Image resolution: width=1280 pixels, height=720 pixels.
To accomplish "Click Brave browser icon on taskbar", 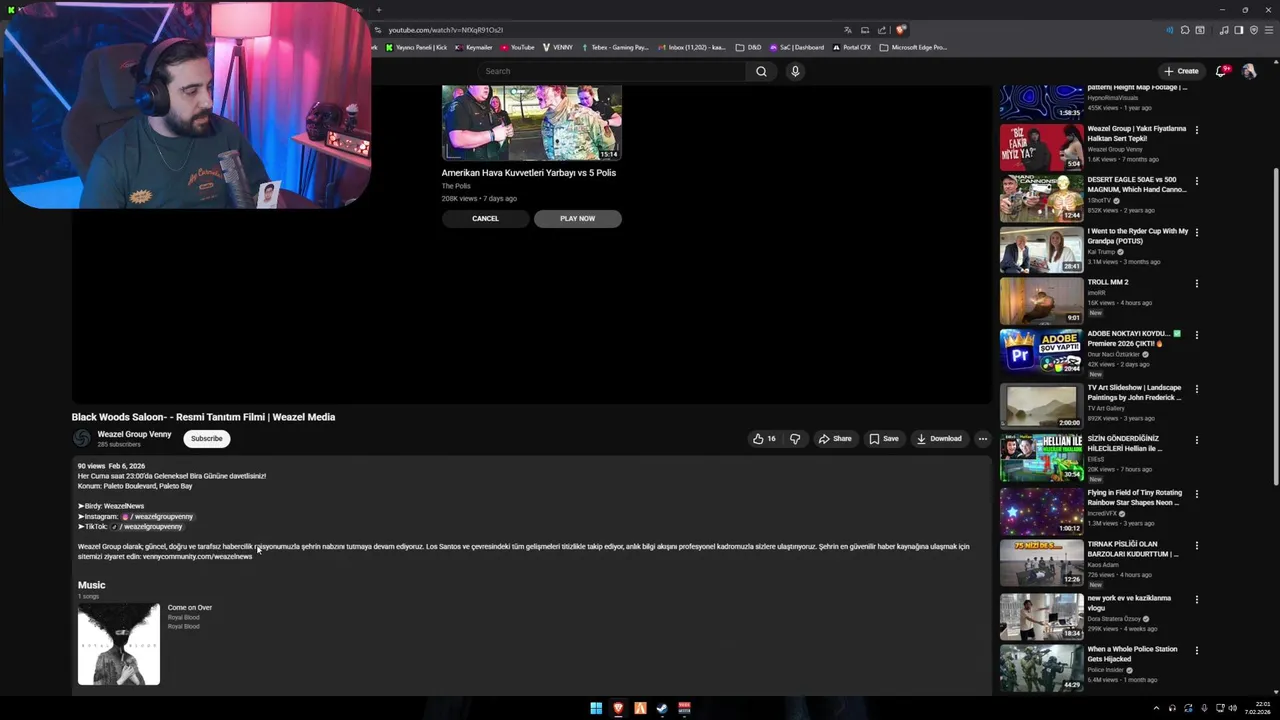I will pos(618,708).
